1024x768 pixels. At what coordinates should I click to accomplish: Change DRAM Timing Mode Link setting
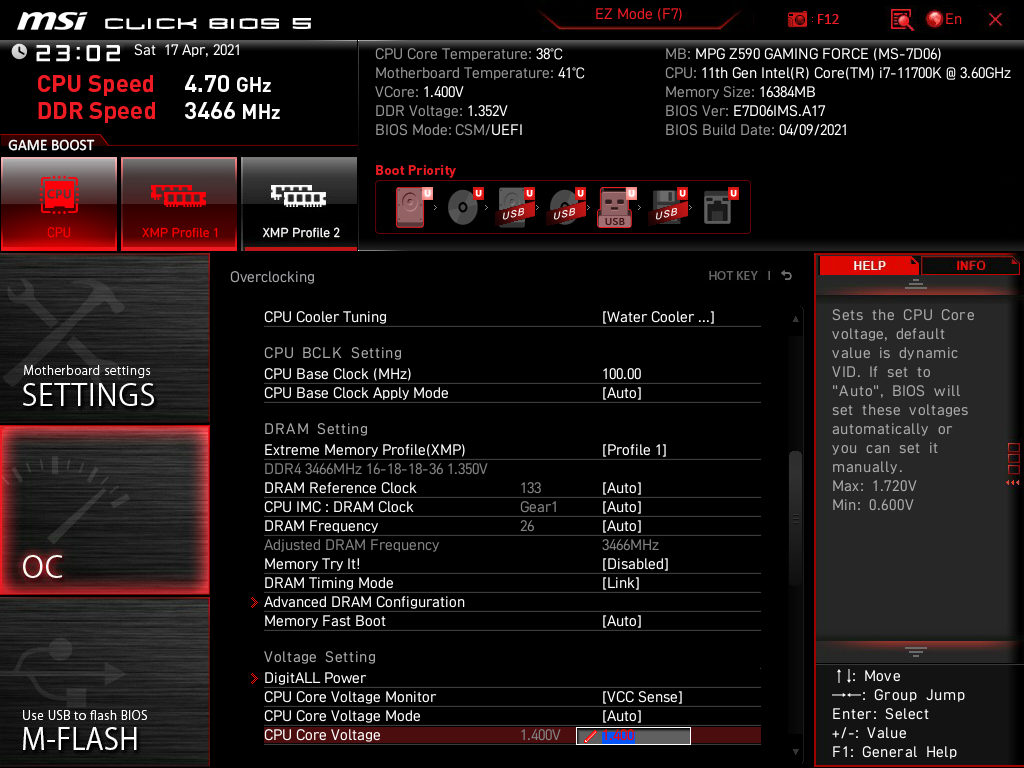click(x=620, y=583)
